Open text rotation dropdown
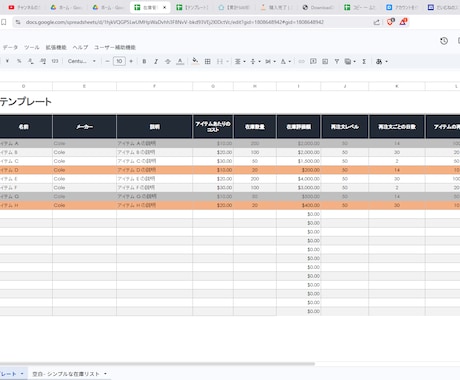This screenshot has width=460, height=380. point(285,61)
